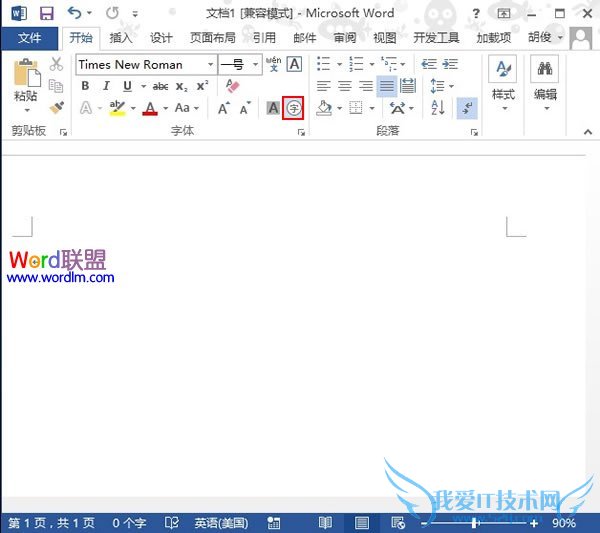Viewport: 600px width, 533px height.
Task: Open the 字体 Font dialog launcher
Action: 302,132
